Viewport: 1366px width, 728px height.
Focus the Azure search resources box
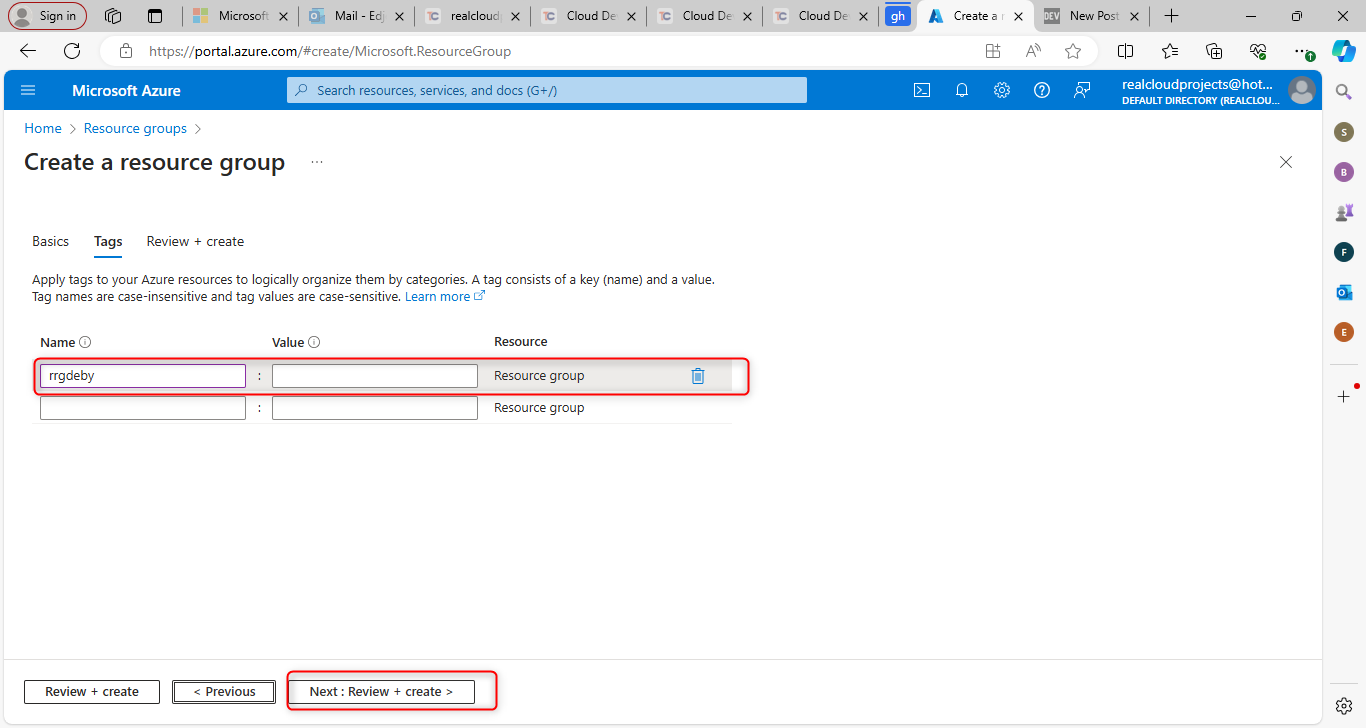coord(547,90)
